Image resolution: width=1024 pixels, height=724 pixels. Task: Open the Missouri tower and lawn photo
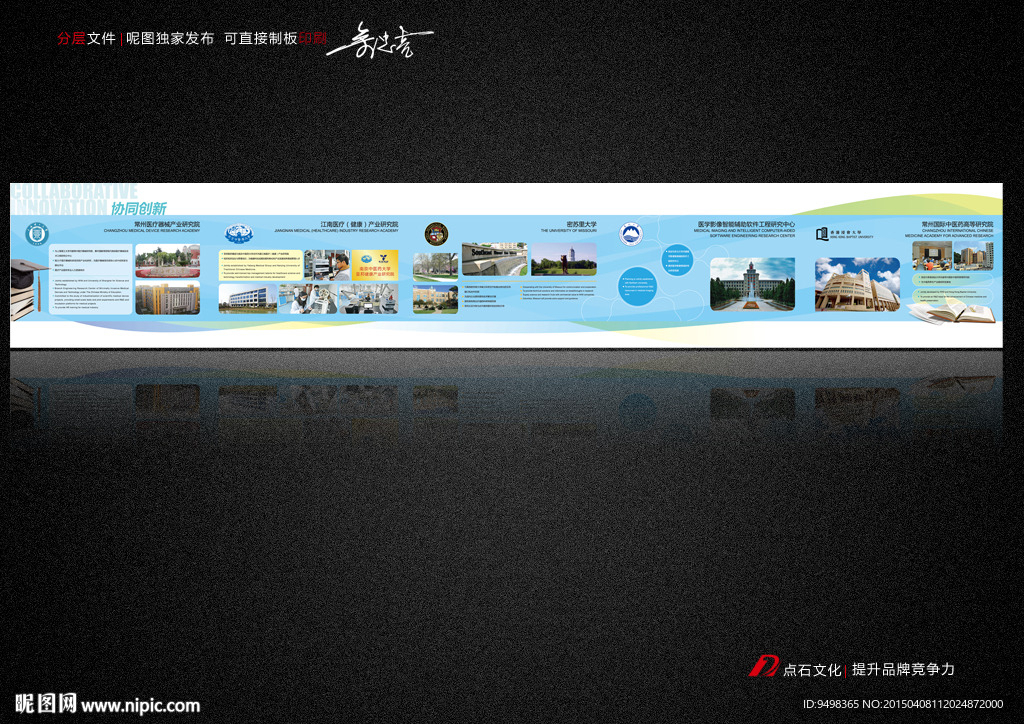[564, 259]
